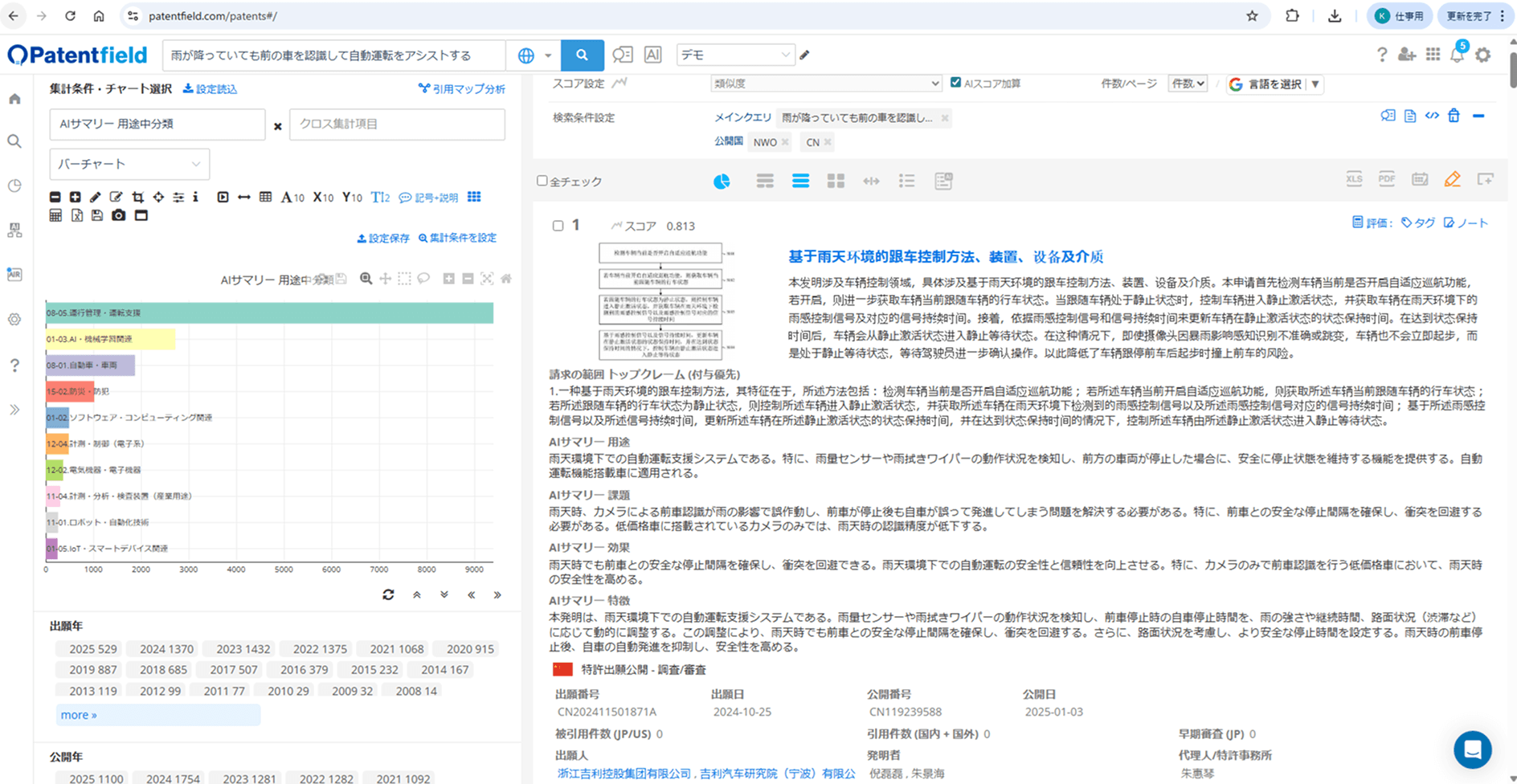Switch results to grid tile view

click(836, 182)
